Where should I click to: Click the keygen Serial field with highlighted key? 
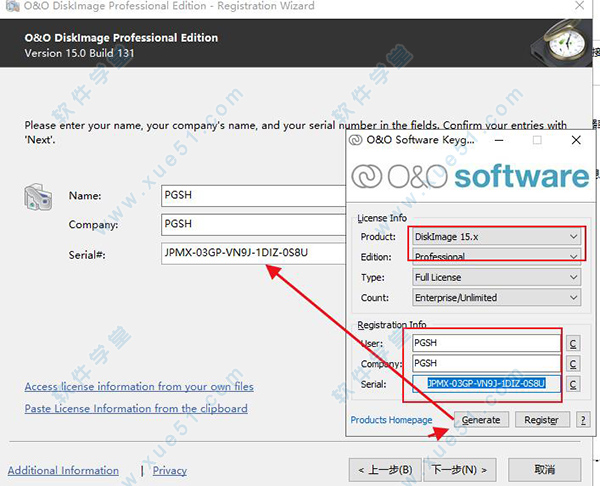pos(486,383)
